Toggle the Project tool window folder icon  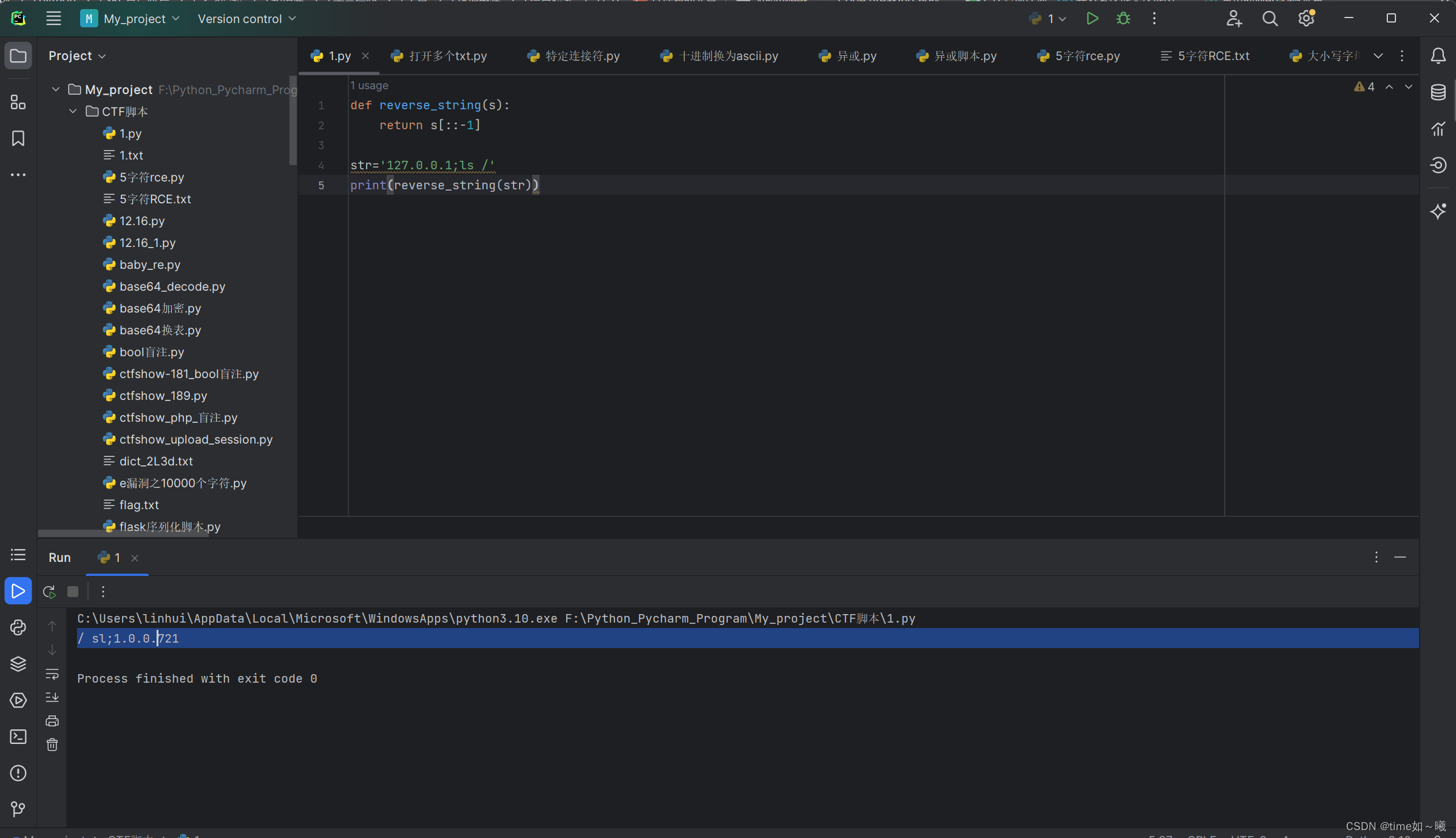point(18,56)
